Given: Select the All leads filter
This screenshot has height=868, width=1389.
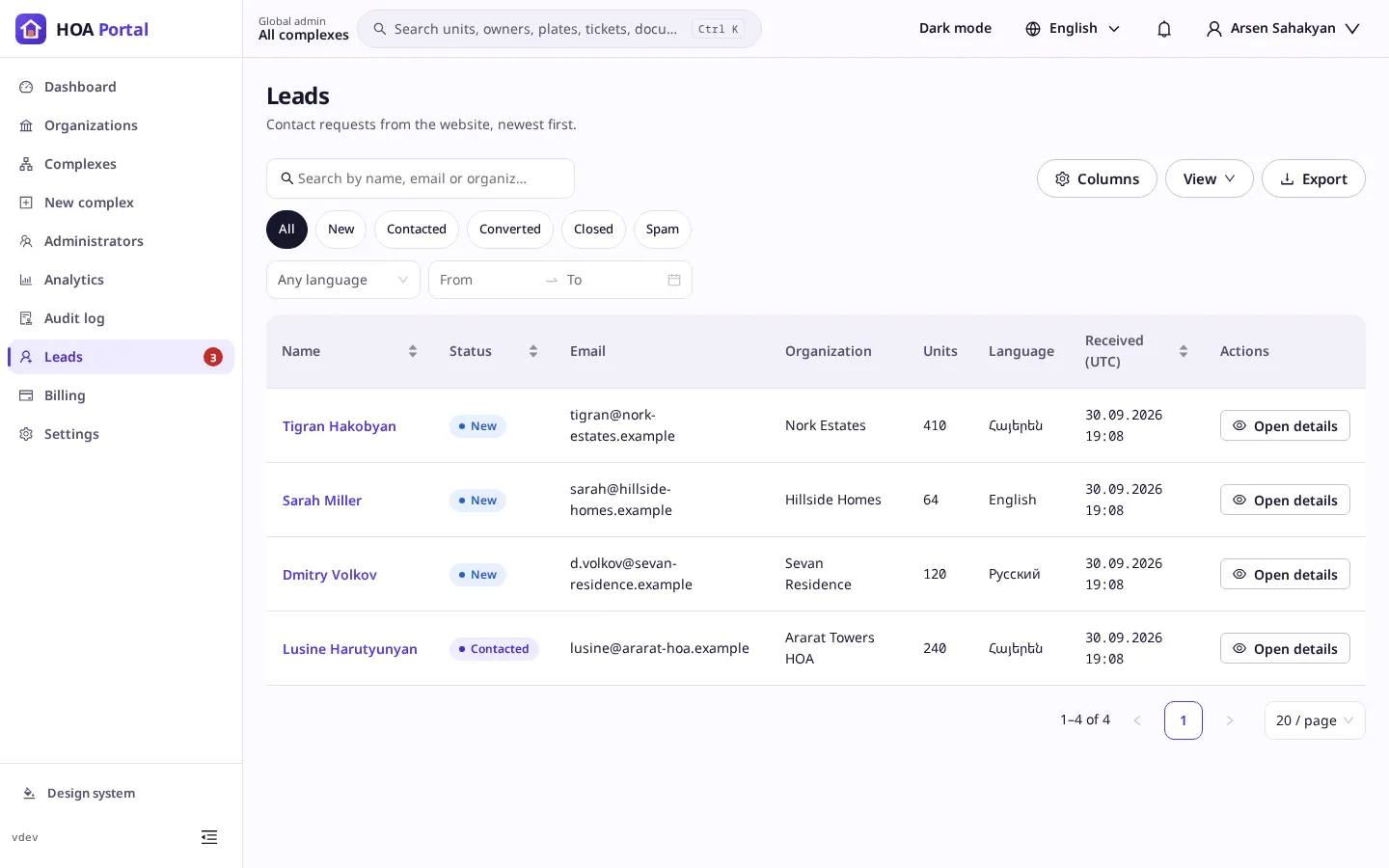Looking at the screenshot, I should pyautogui.click(x=286, y=230).
